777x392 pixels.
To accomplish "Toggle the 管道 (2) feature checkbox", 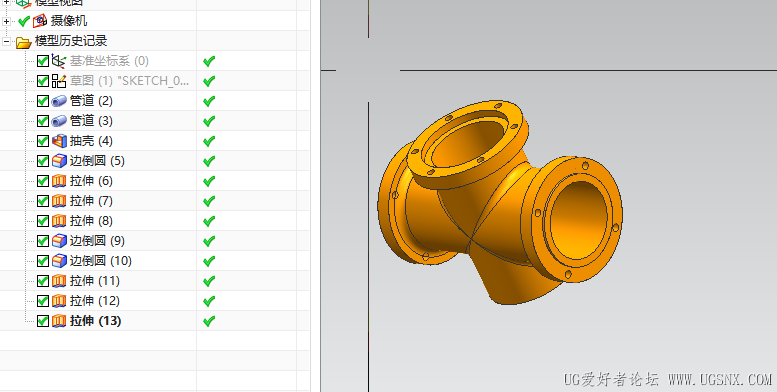I will 43,101.
